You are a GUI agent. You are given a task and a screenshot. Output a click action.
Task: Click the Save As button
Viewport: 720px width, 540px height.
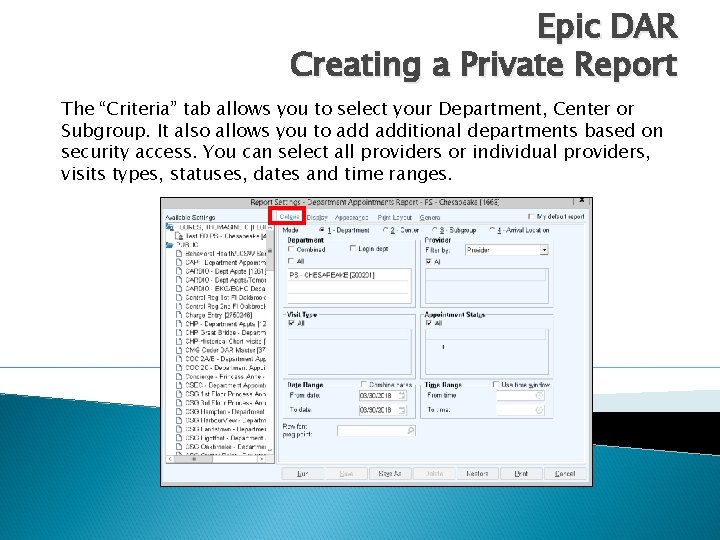pyautogui.click(x=390, y=473)
